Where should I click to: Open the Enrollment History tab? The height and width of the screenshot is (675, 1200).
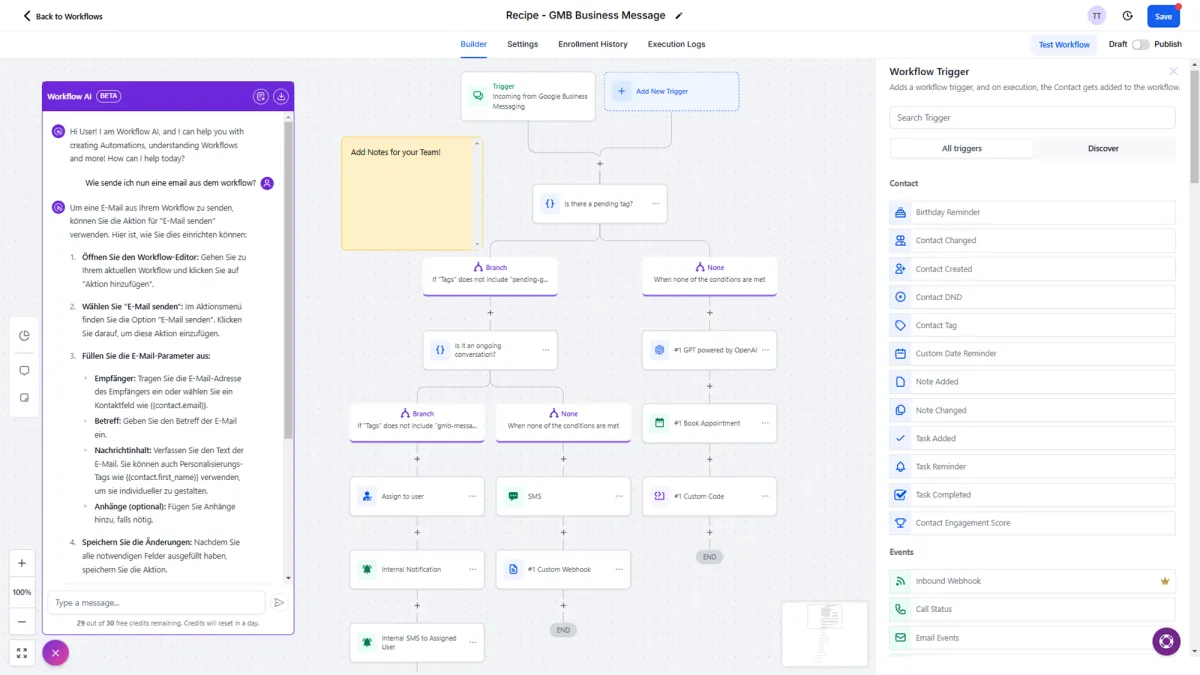tap(593, 44)
